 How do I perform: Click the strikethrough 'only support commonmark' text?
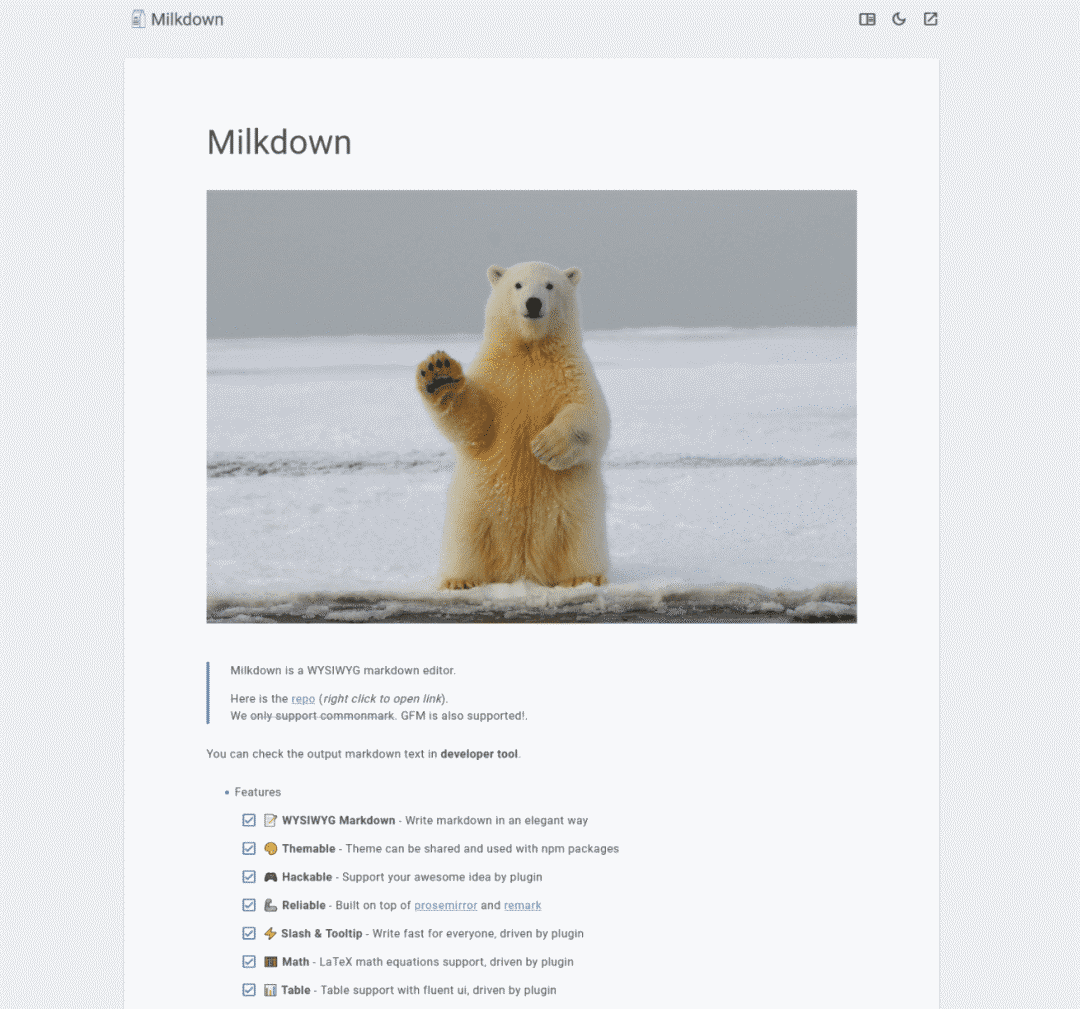click(322, 716)
